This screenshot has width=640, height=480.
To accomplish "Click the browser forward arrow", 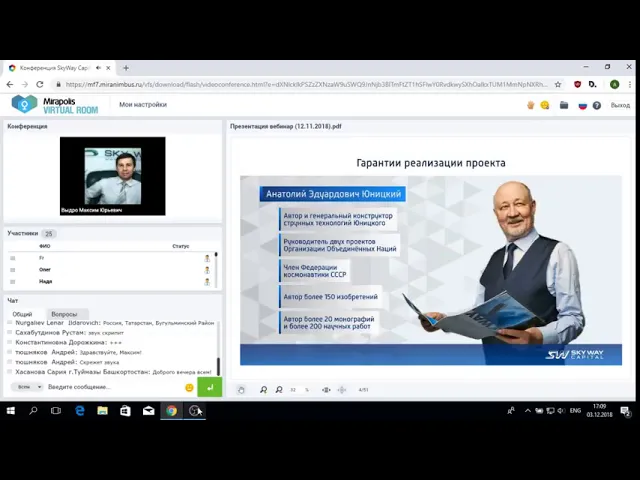I will pyautogui.click(x=25, y=84).
